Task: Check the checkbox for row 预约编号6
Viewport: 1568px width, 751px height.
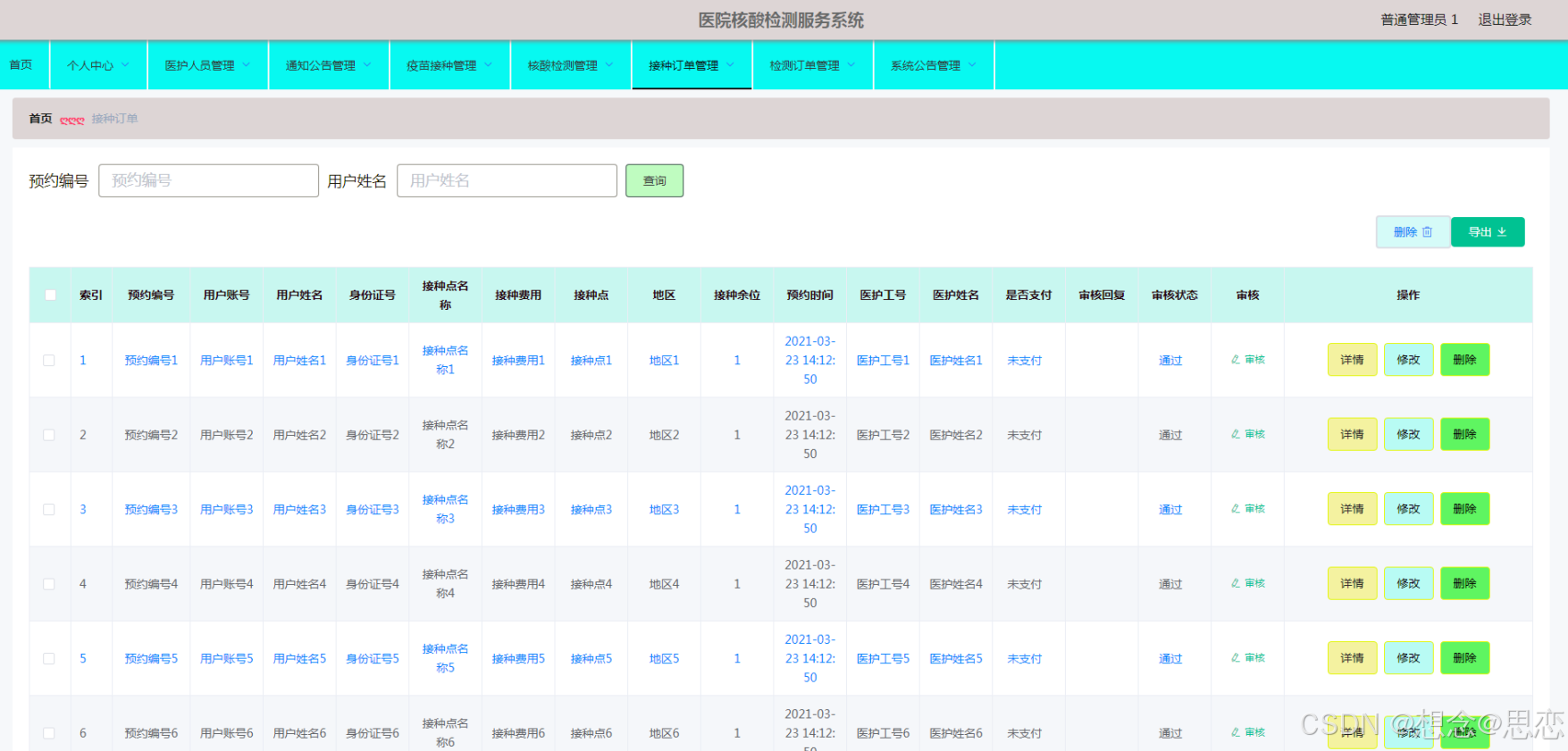Action: [49, 733]
